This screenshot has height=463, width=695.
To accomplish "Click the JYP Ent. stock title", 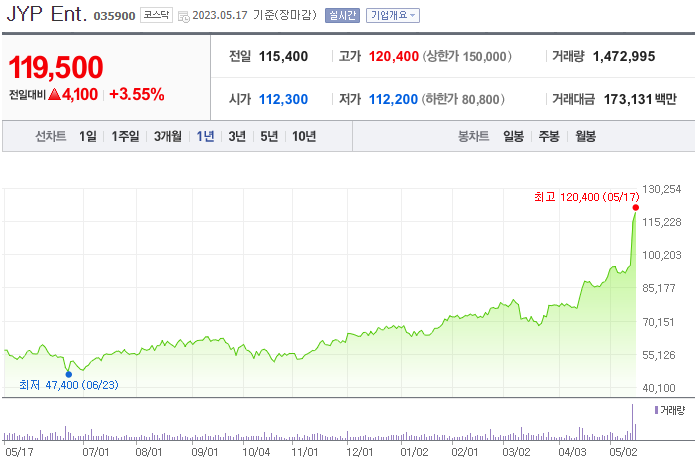I will pos(47,14).
